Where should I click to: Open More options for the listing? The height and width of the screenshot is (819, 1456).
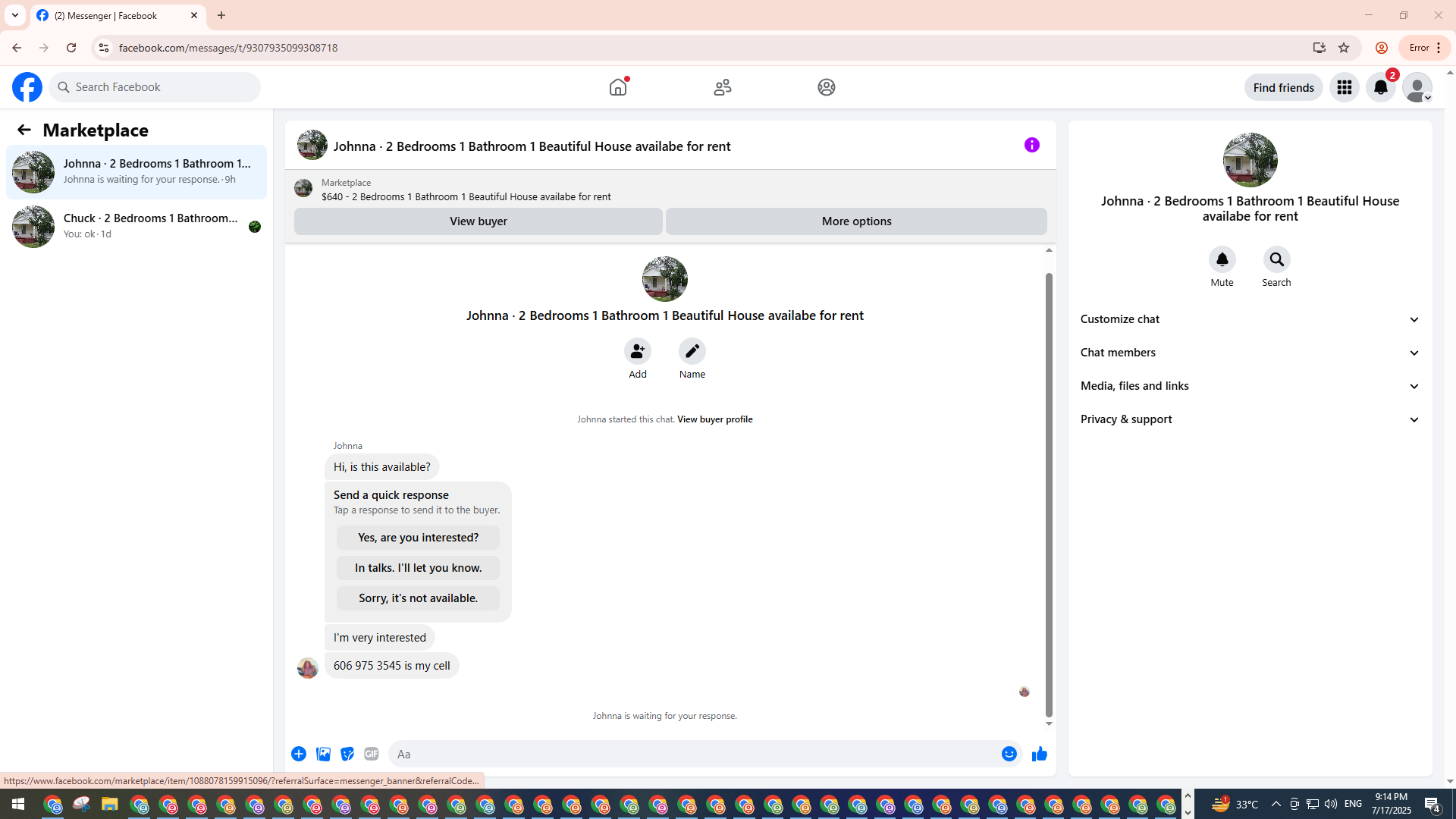coord(857,221)
